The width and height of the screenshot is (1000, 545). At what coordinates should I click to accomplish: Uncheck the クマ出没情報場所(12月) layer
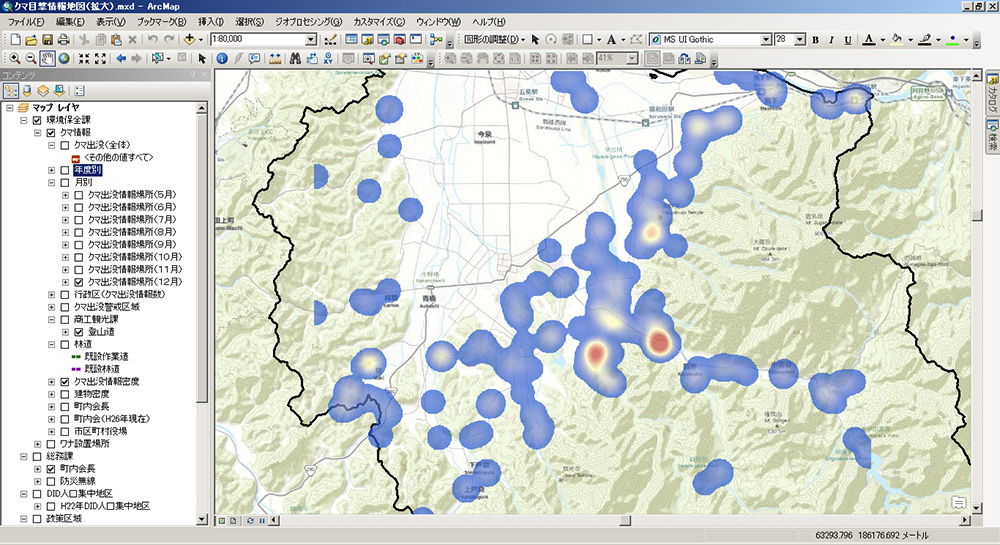(80, 282)
